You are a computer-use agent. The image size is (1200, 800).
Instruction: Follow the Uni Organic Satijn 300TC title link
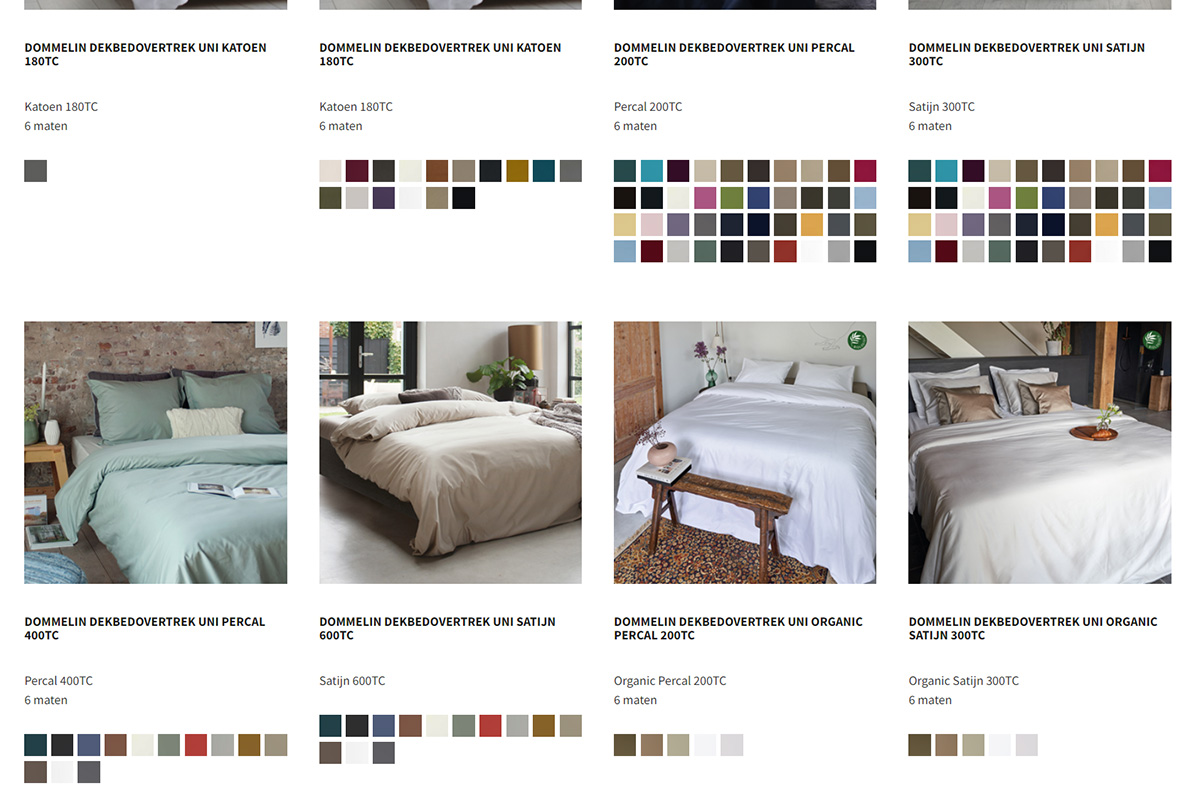click(1033, 628)
